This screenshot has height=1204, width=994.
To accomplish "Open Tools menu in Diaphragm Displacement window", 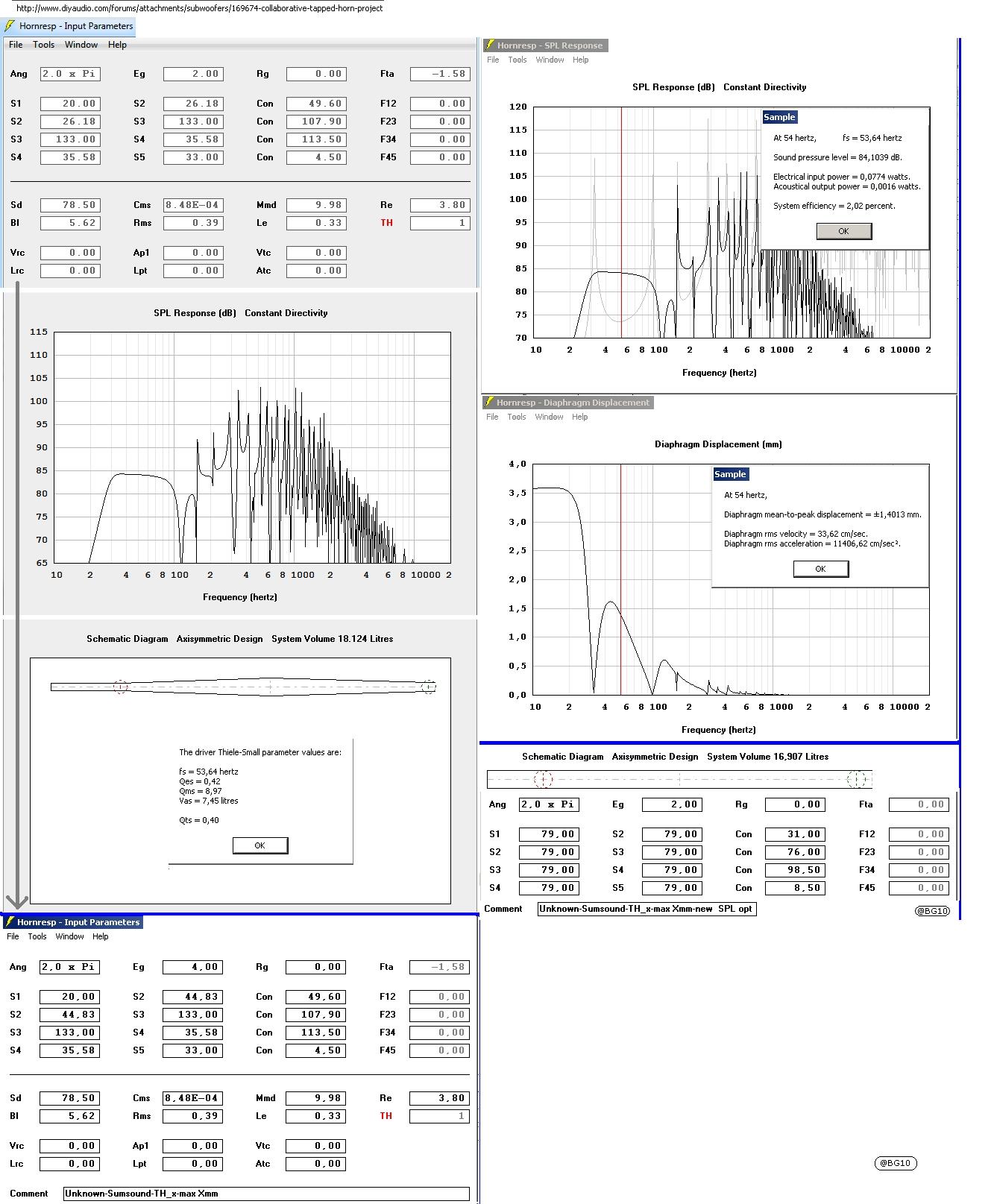I will (517, 417).
